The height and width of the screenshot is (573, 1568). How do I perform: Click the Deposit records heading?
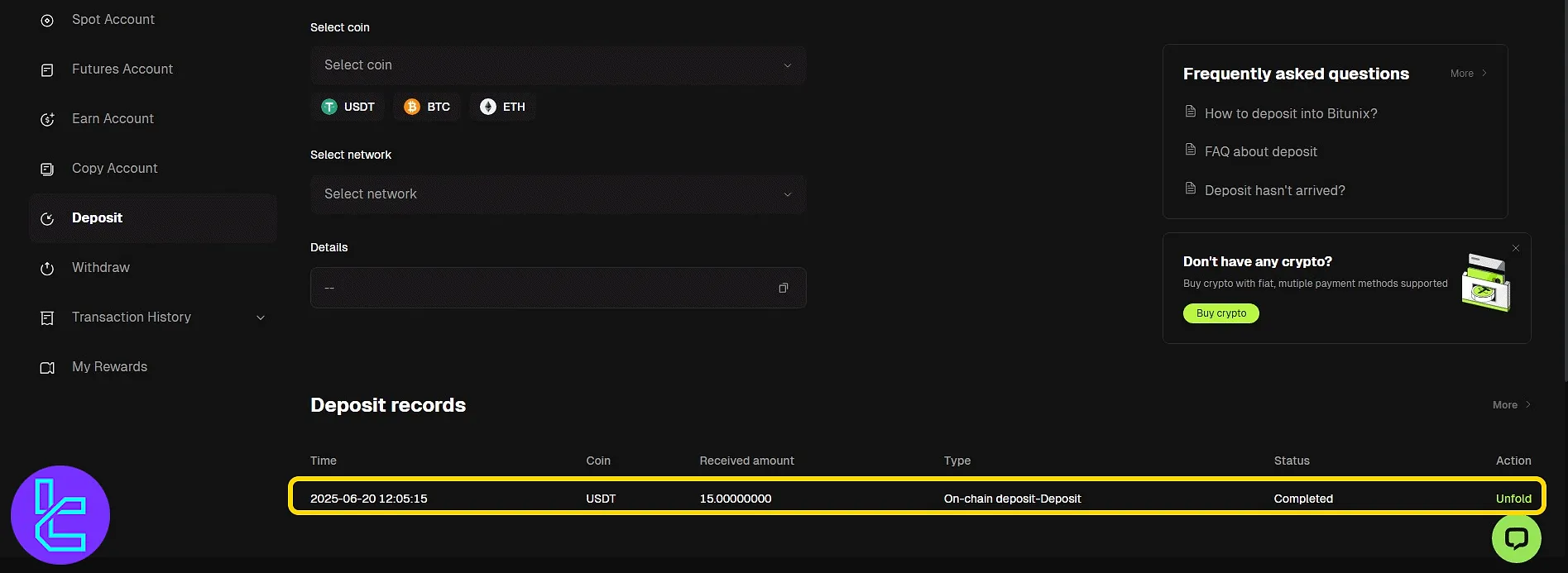coord(388,405)
